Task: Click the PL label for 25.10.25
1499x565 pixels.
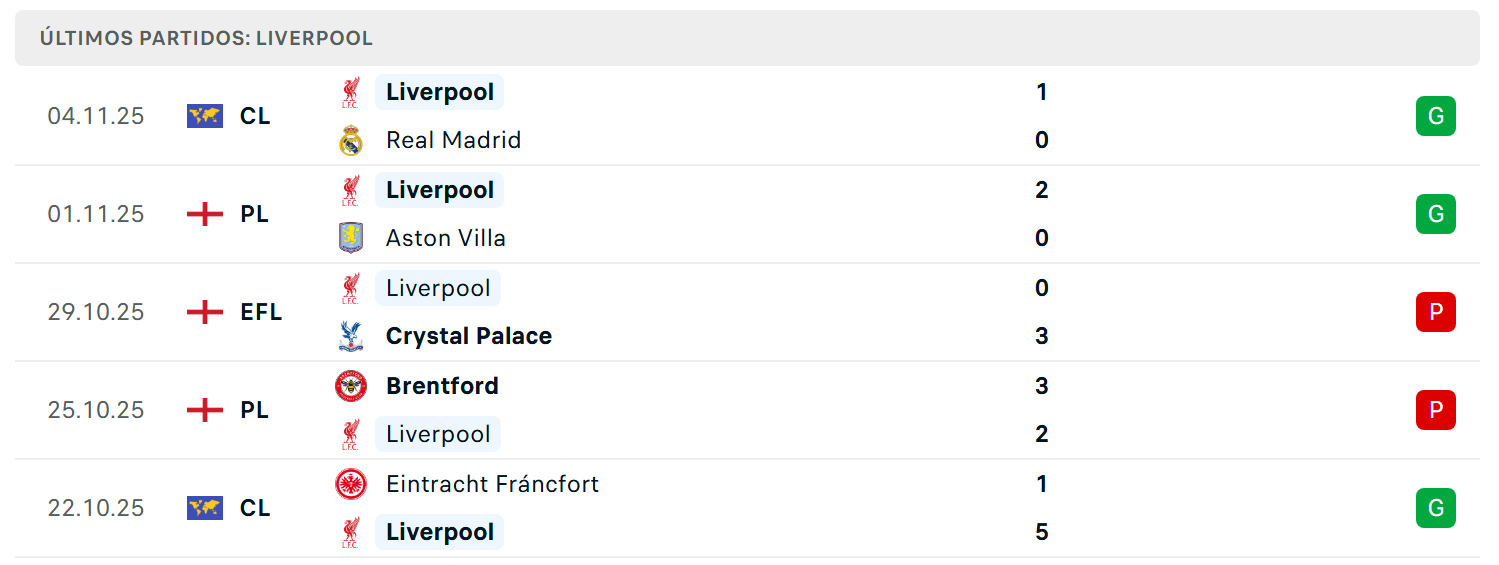Action: tap(255, 410)
